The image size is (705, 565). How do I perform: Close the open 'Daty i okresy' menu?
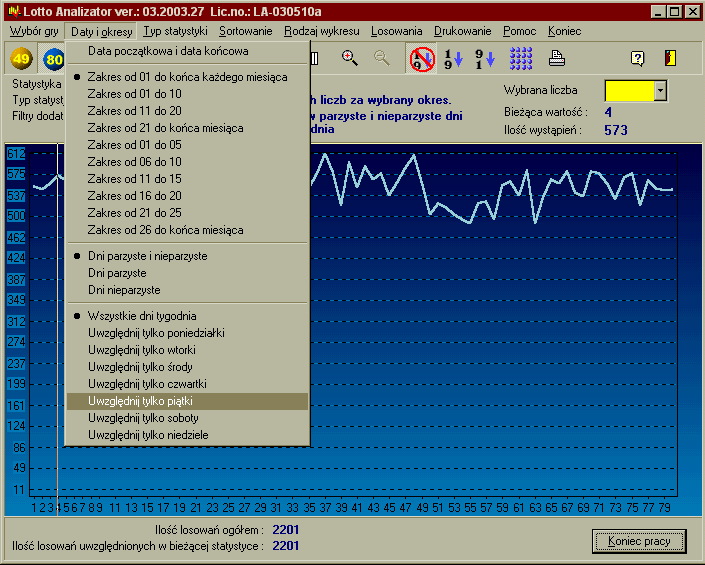pos(101,31)
